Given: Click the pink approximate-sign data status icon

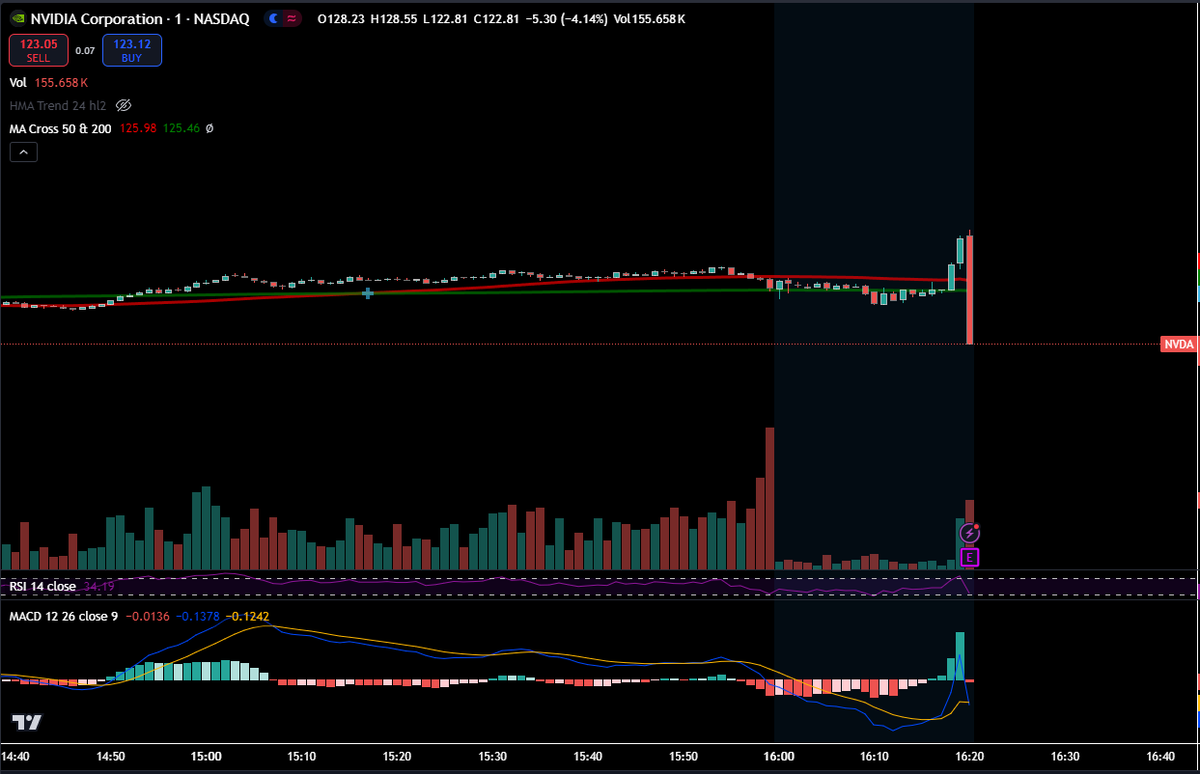Looking at the screenshot, I should pos(291,18).
